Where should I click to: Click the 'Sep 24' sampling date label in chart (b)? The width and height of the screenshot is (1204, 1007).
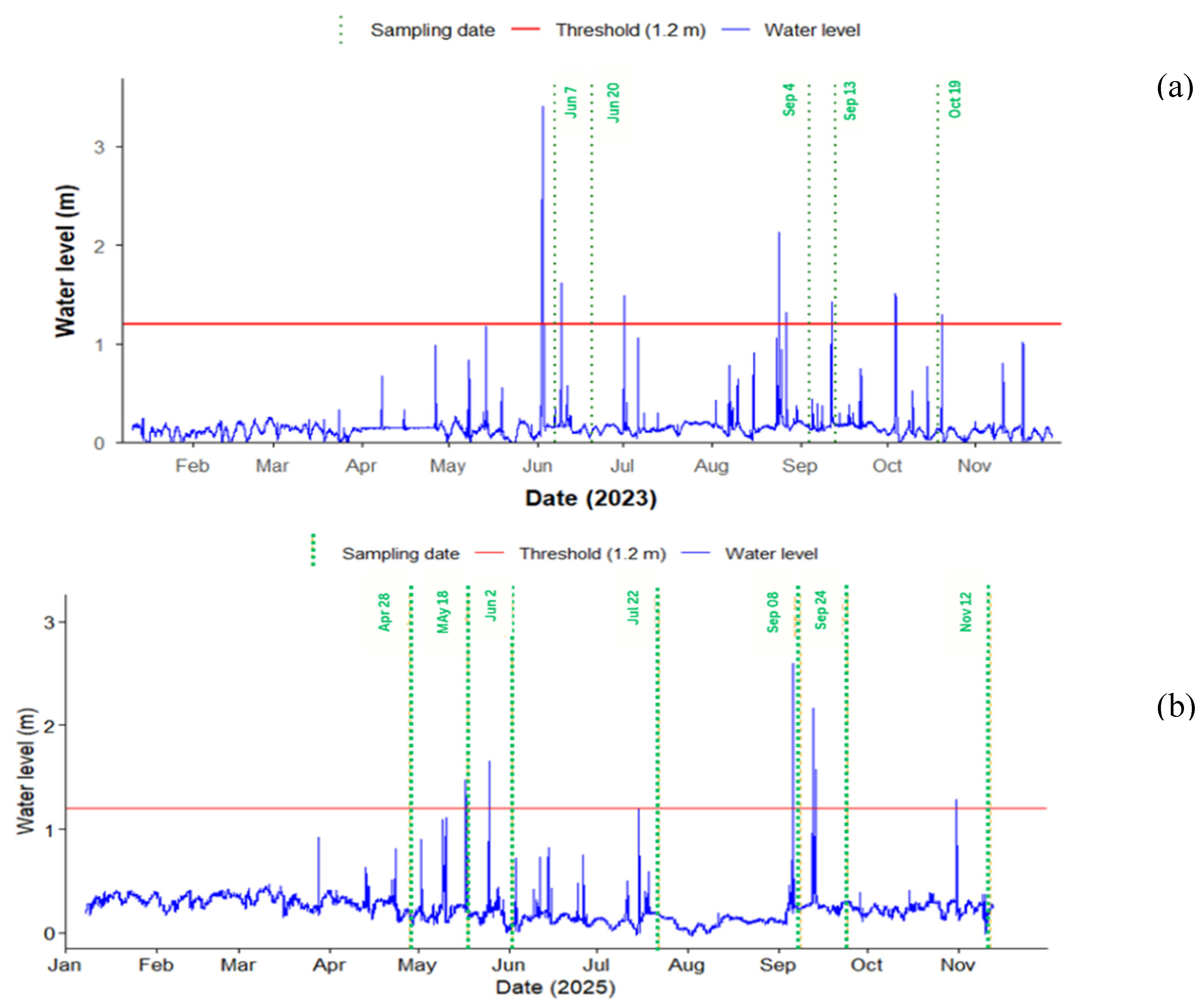[x=821, y=610]
